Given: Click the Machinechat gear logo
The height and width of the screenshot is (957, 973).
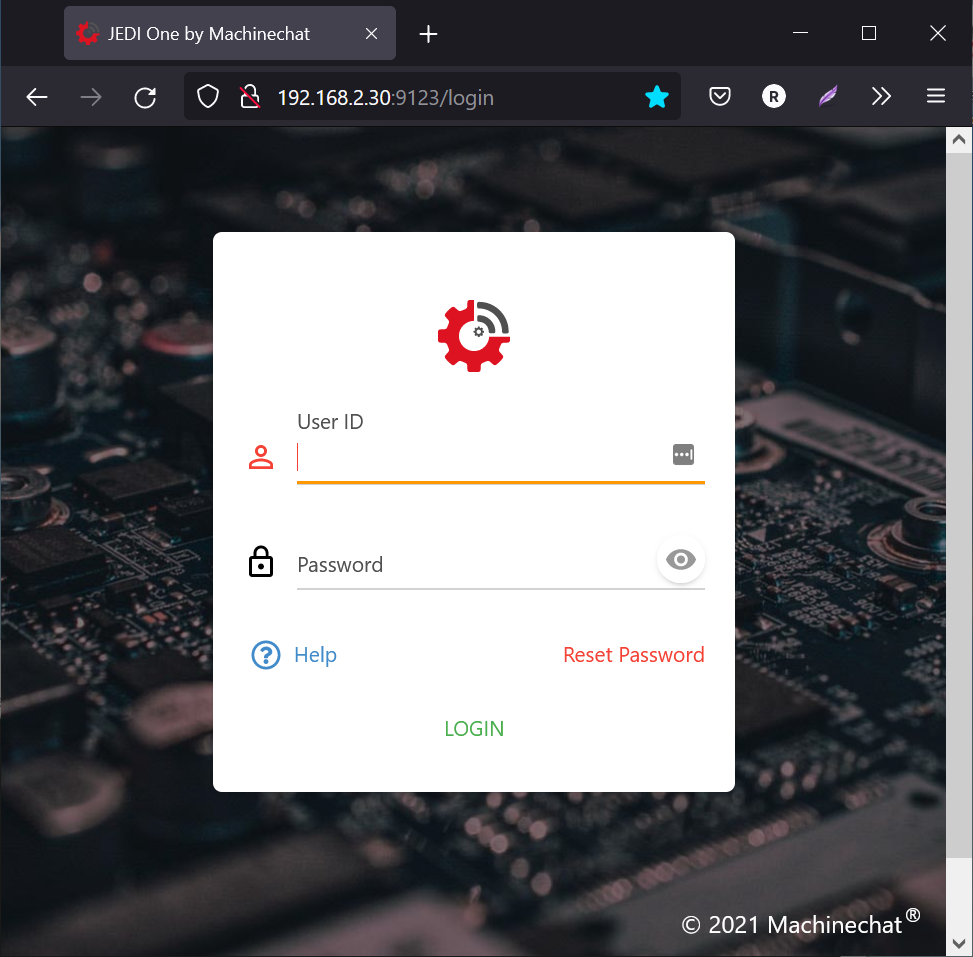Looking at the screenshot, I should point(474,336).
